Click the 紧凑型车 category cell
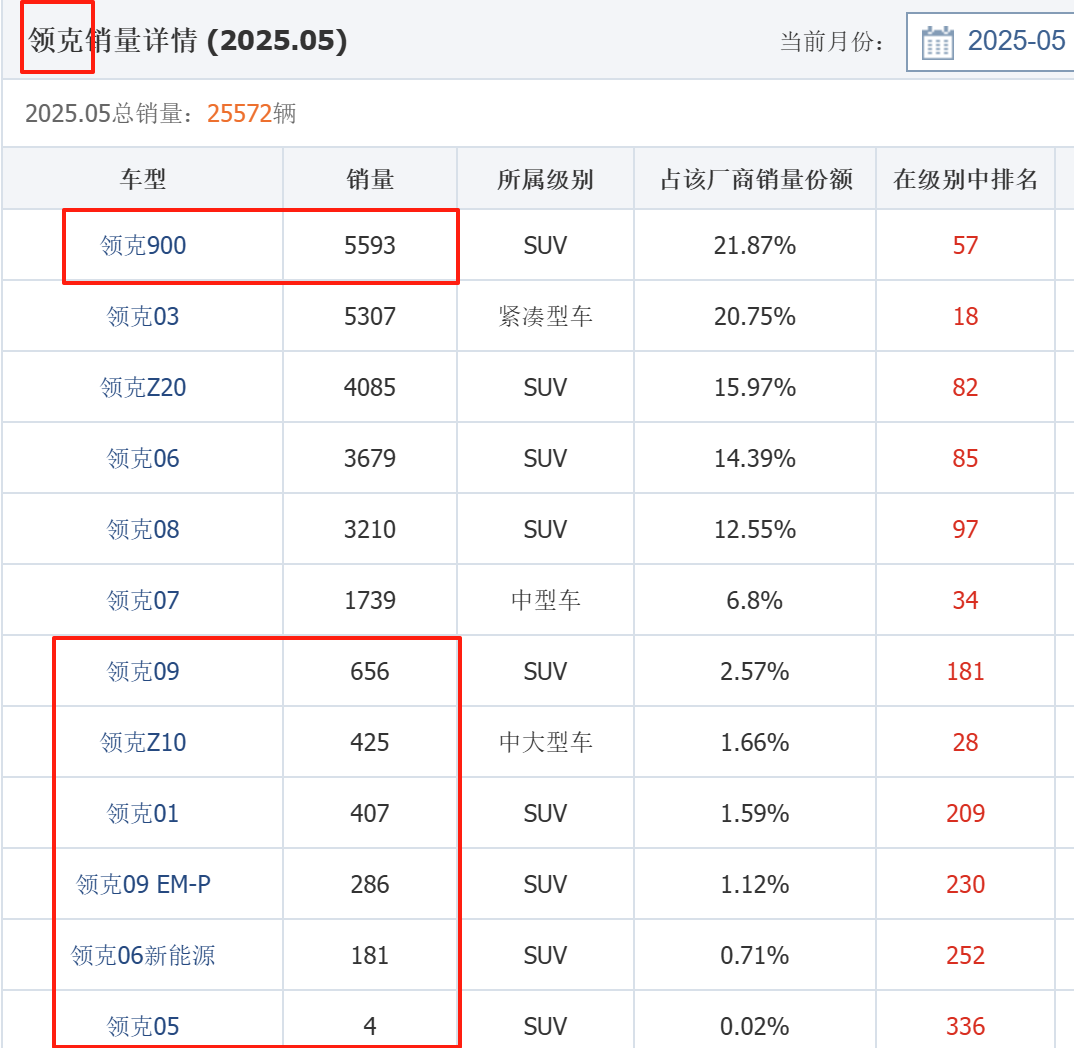 click(545, 316)
